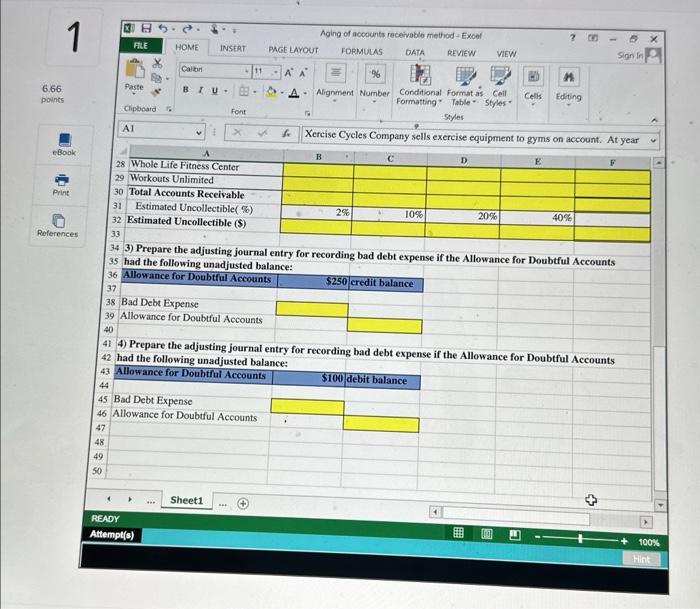Click the Print sidebar icon

(61, 180)
